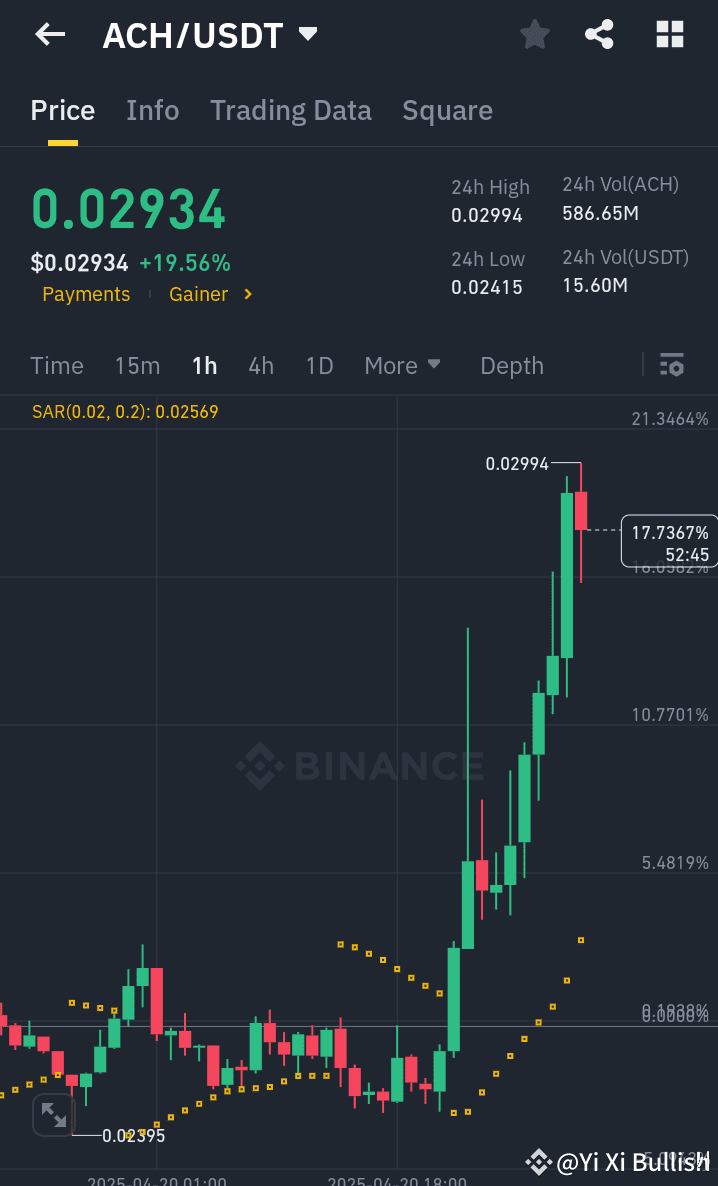
Task: Switch to the Trading Data tab
Action: tap(291, 111)
